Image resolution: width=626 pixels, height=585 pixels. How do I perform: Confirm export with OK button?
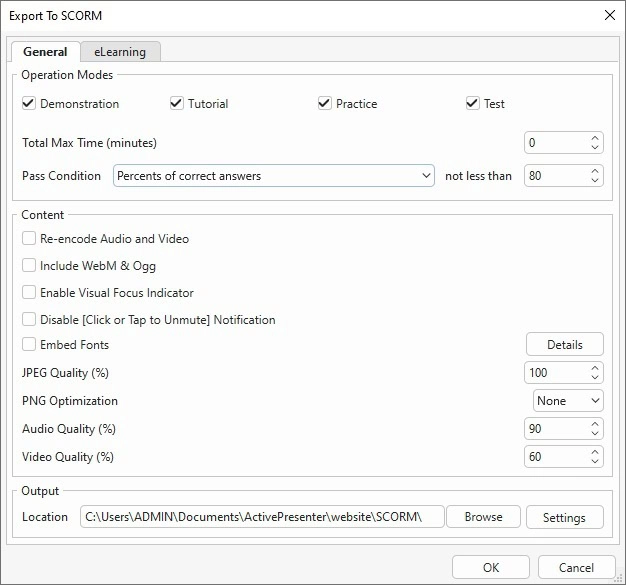point(490,568)
